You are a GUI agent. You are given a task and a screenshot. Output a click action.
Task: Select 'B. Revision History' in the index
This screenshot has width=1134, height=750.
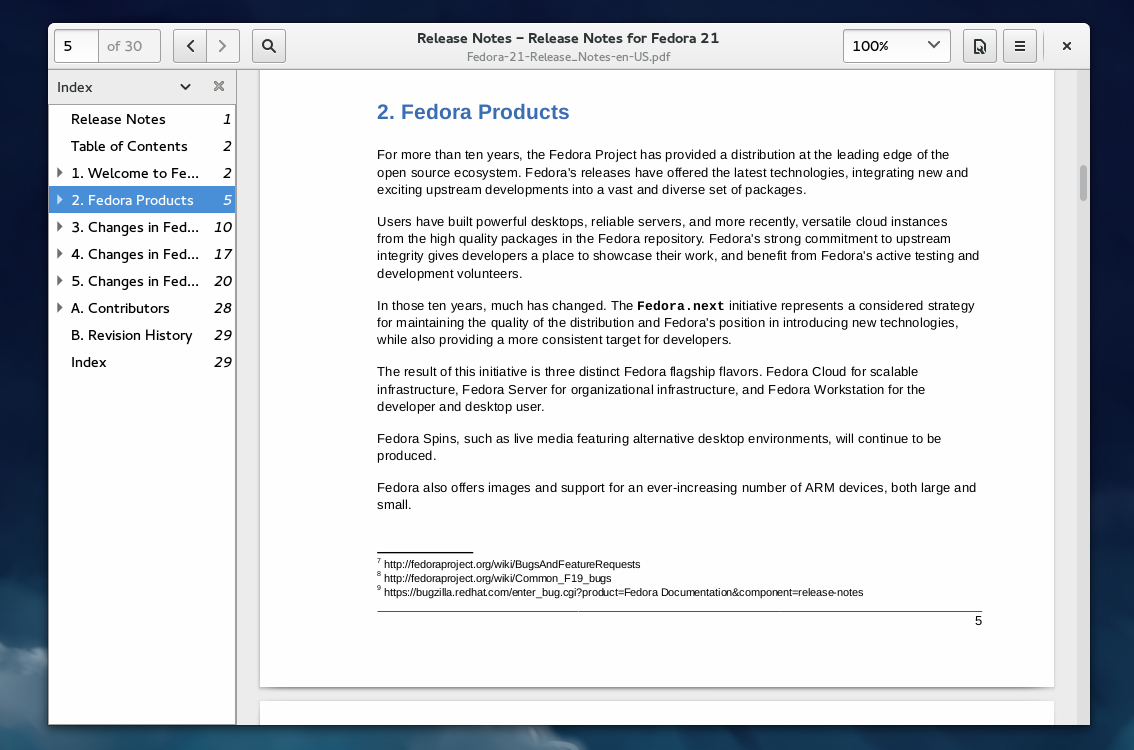coord(131,335)
